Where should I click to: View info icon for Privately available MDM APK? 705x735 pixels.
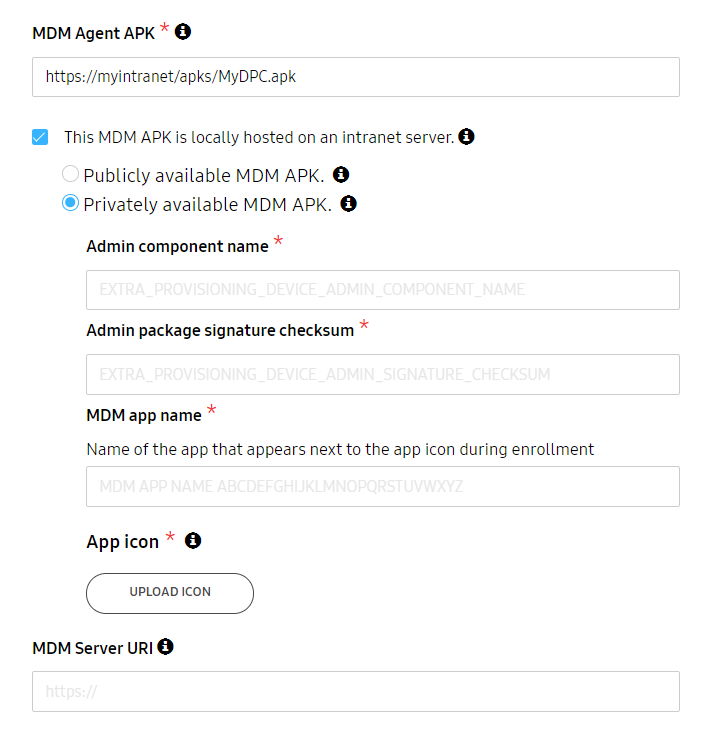[x=348, y=203]
